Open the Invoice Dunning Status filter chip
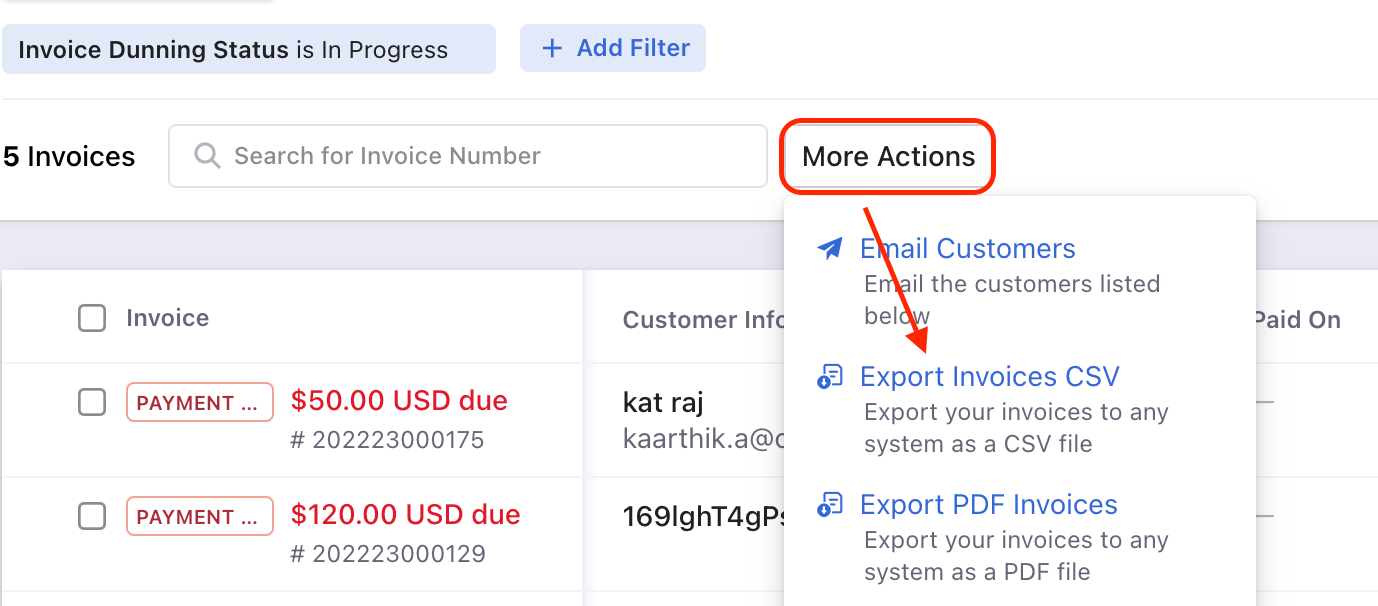This screenshot has height=606, width=1378. (248, 49)
